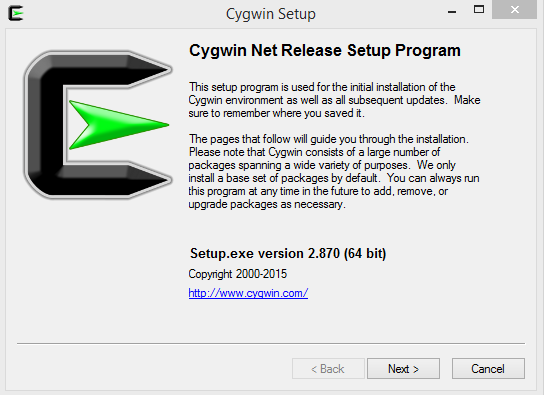544x395 pixels.
Task: Click the small Cygwin icon in title bar
Action: [x=16, y=14]
